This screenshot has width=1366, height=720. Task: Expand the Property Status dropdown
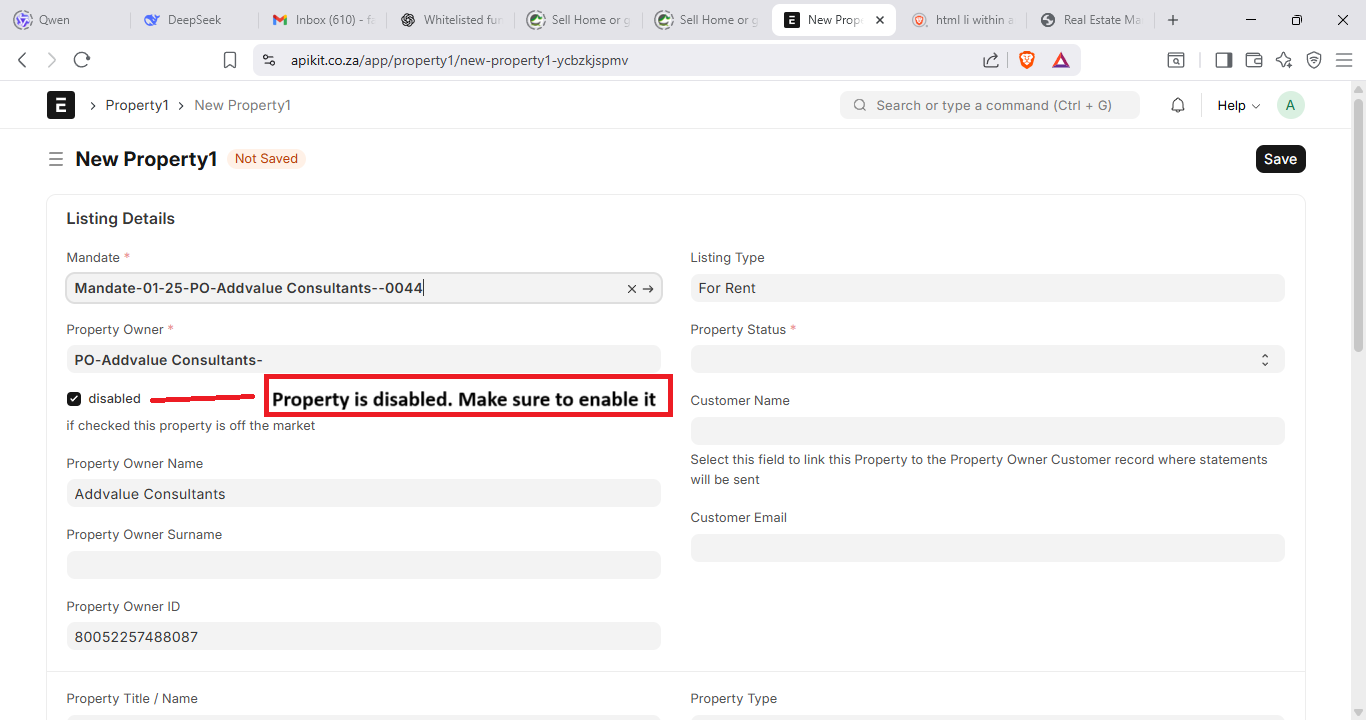[986, 359]
